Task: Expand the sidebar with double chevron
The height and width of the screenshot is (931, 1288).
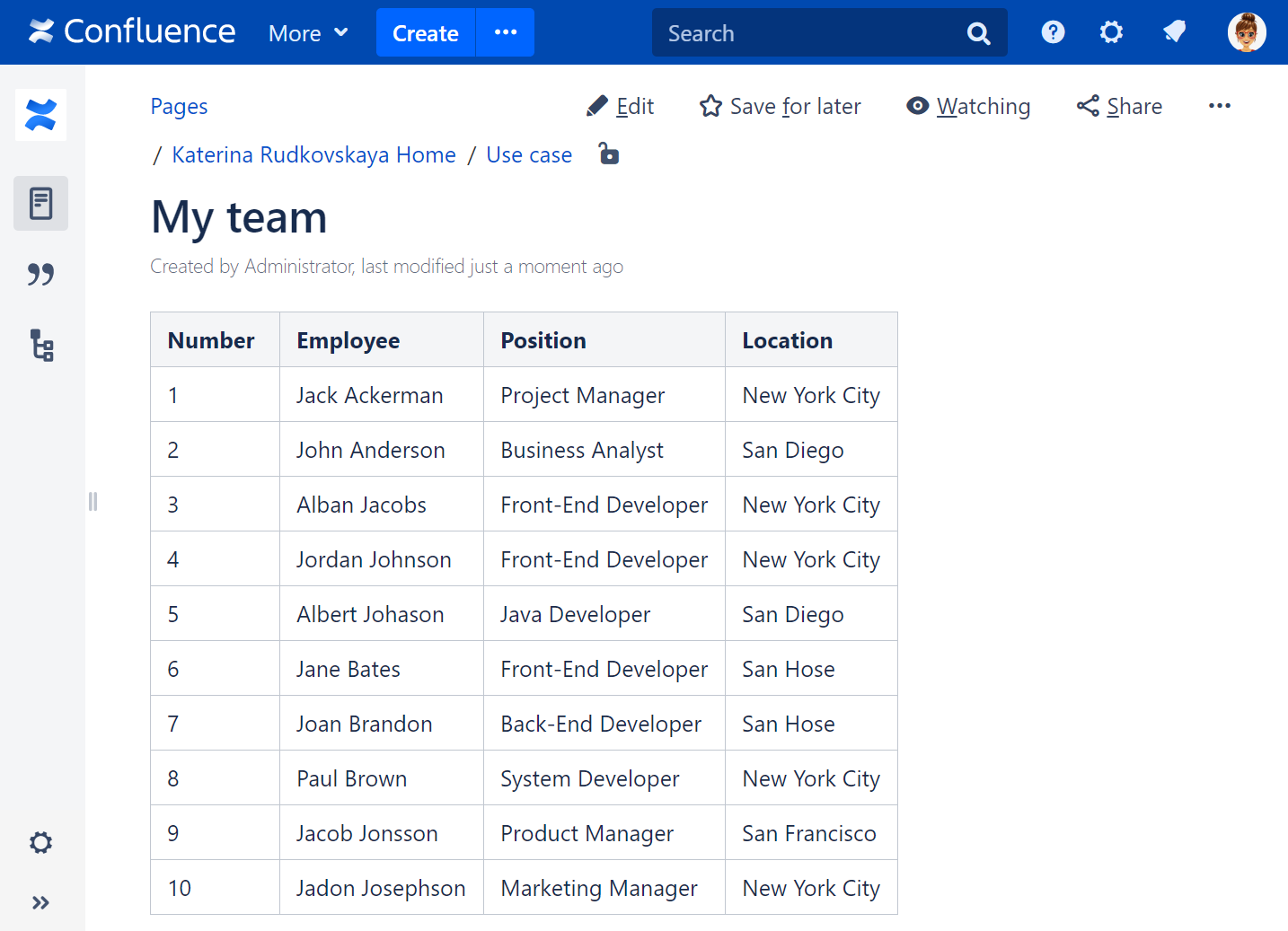Action: tap(41, 902)
